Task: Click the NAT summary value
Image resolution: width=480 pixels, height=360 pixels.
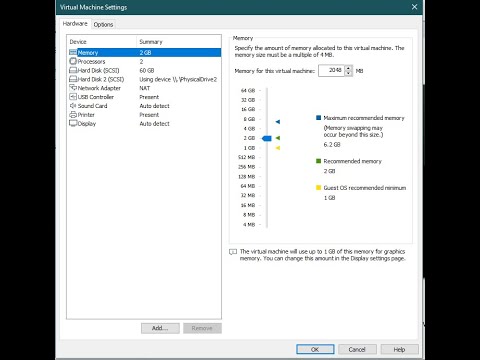Action: pos(145,88)
